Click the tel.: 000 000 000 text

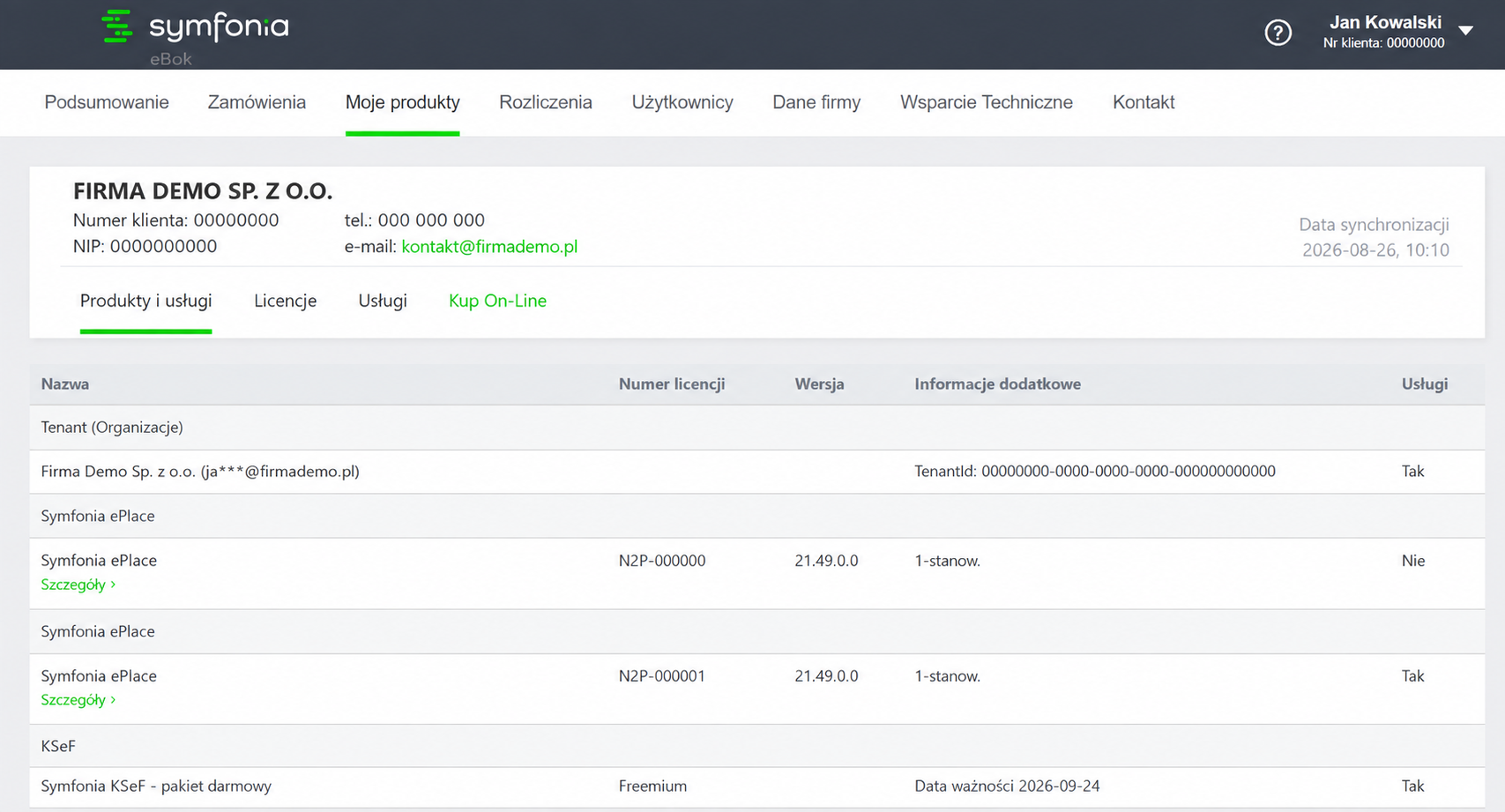click(414, 220)
